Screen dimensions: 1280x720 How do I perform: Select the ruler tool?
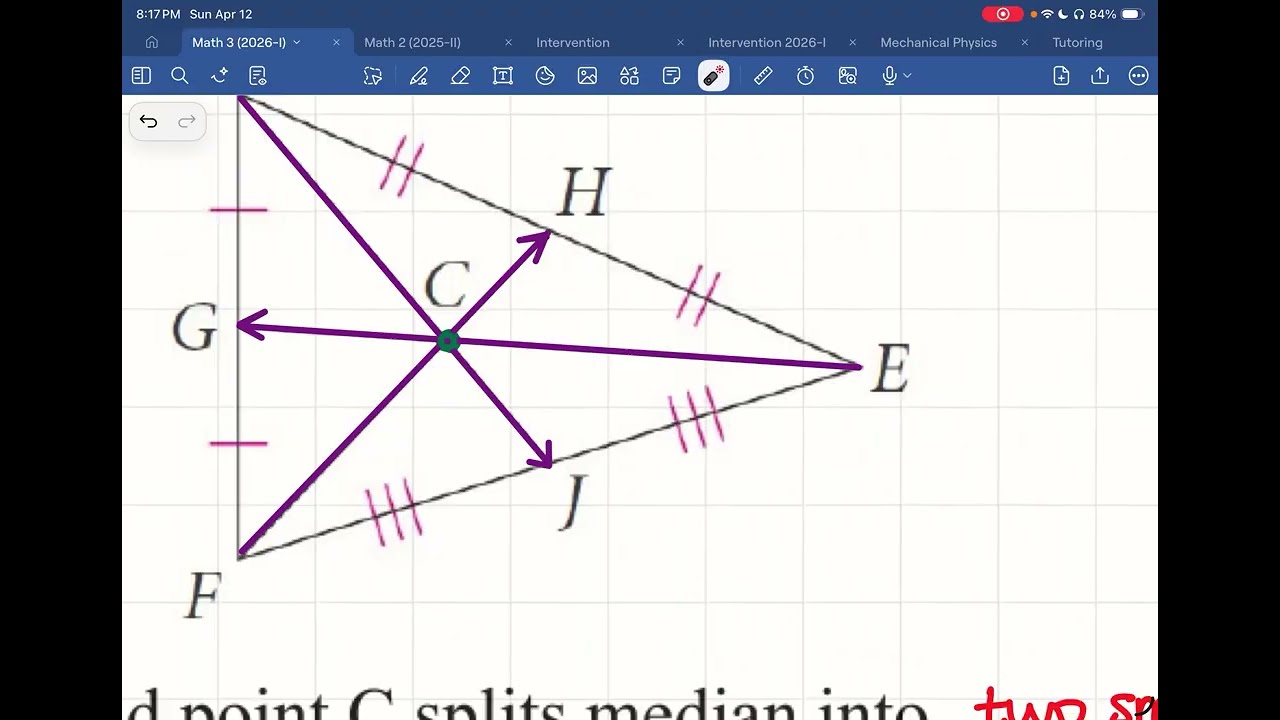pos(763,76)
